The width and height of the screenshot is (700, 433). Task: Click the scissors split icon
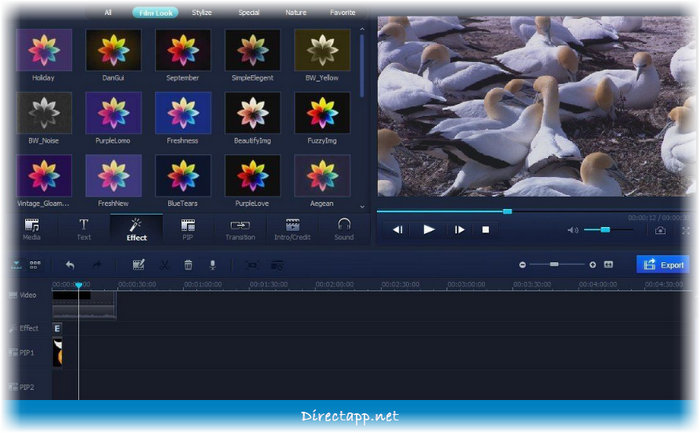(164, 265)
